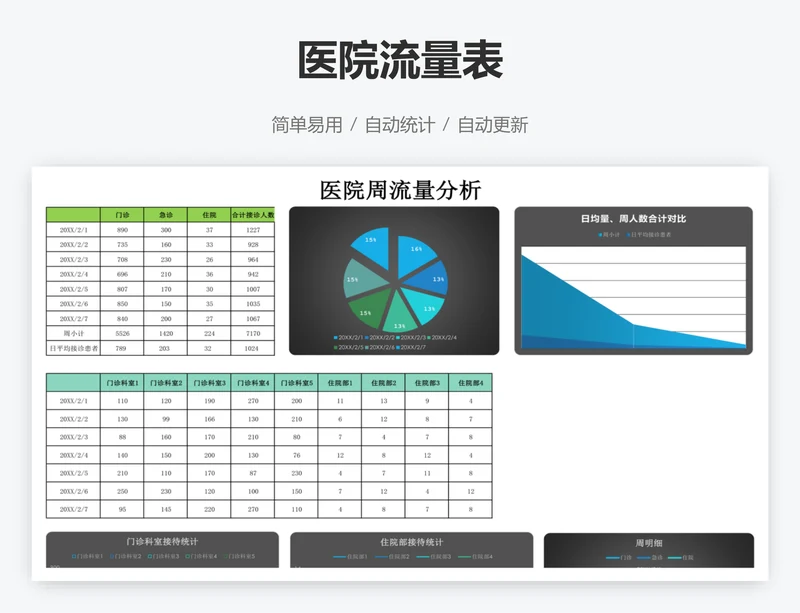Select the cell with value 1067
800x613 pixels.
[253, 318]
